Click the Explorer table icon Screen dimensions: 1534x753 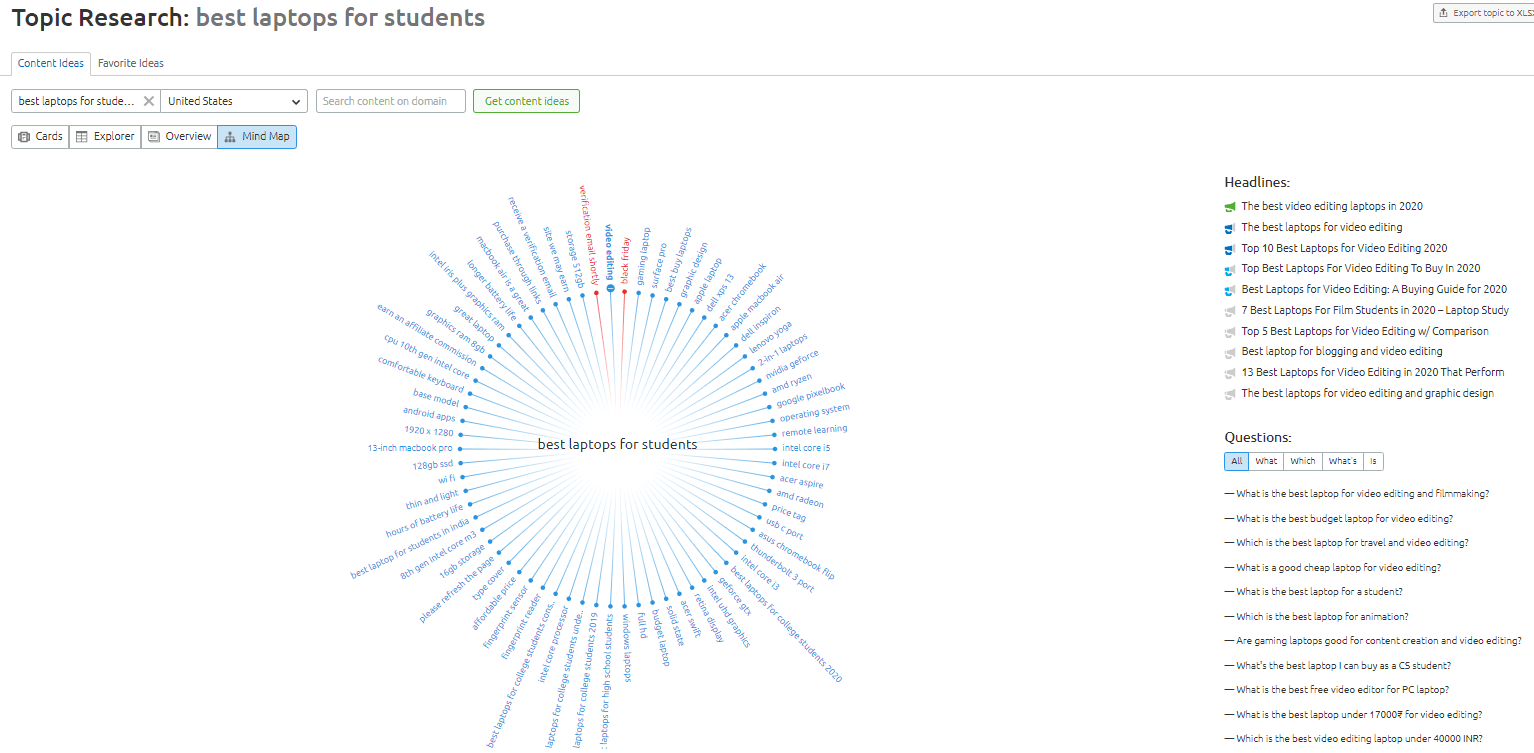click(x=82, y=137)
